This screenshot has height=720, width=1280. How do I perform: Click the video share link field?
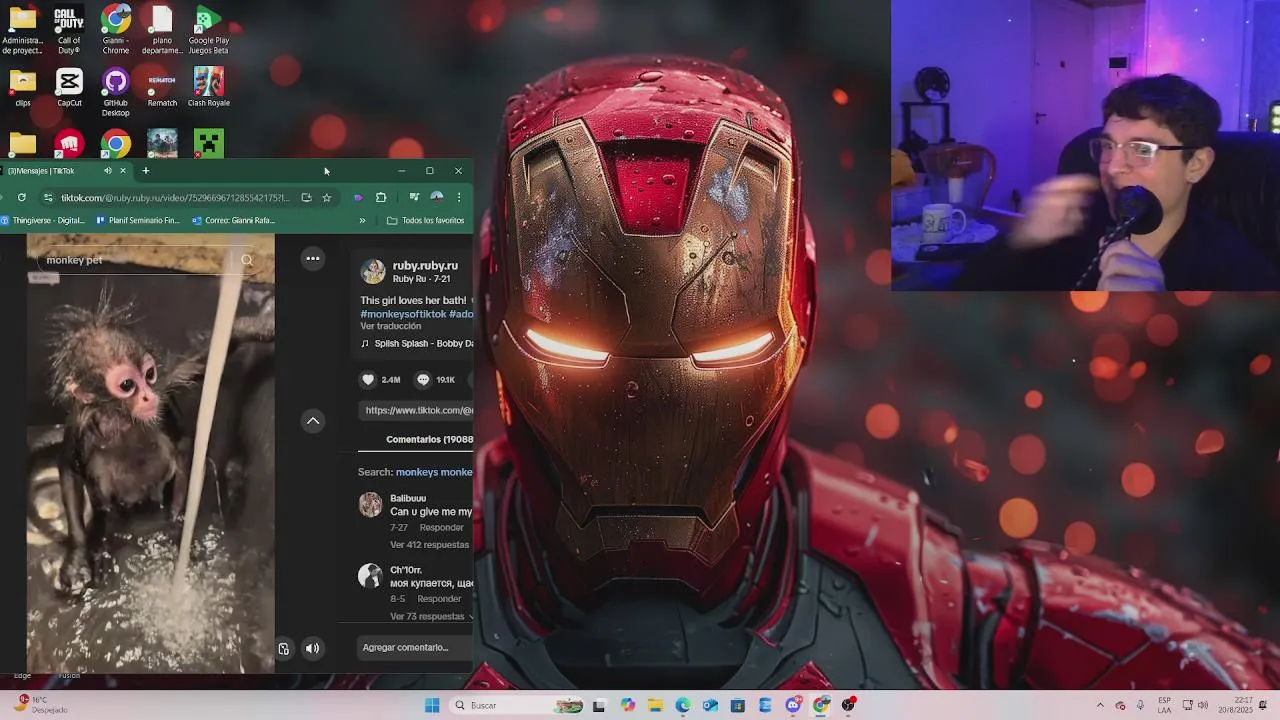click(x=416, y=410)
